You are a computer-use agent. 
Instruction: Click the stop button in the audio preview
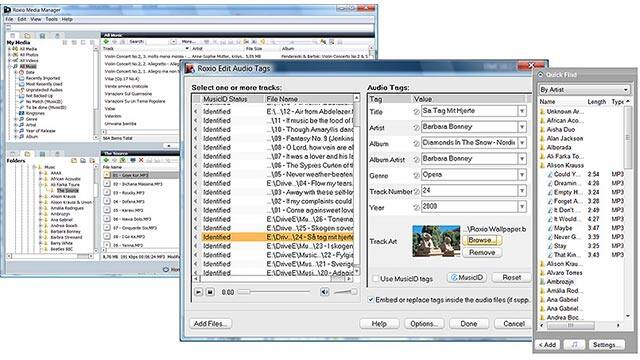(x=210, y=292)
